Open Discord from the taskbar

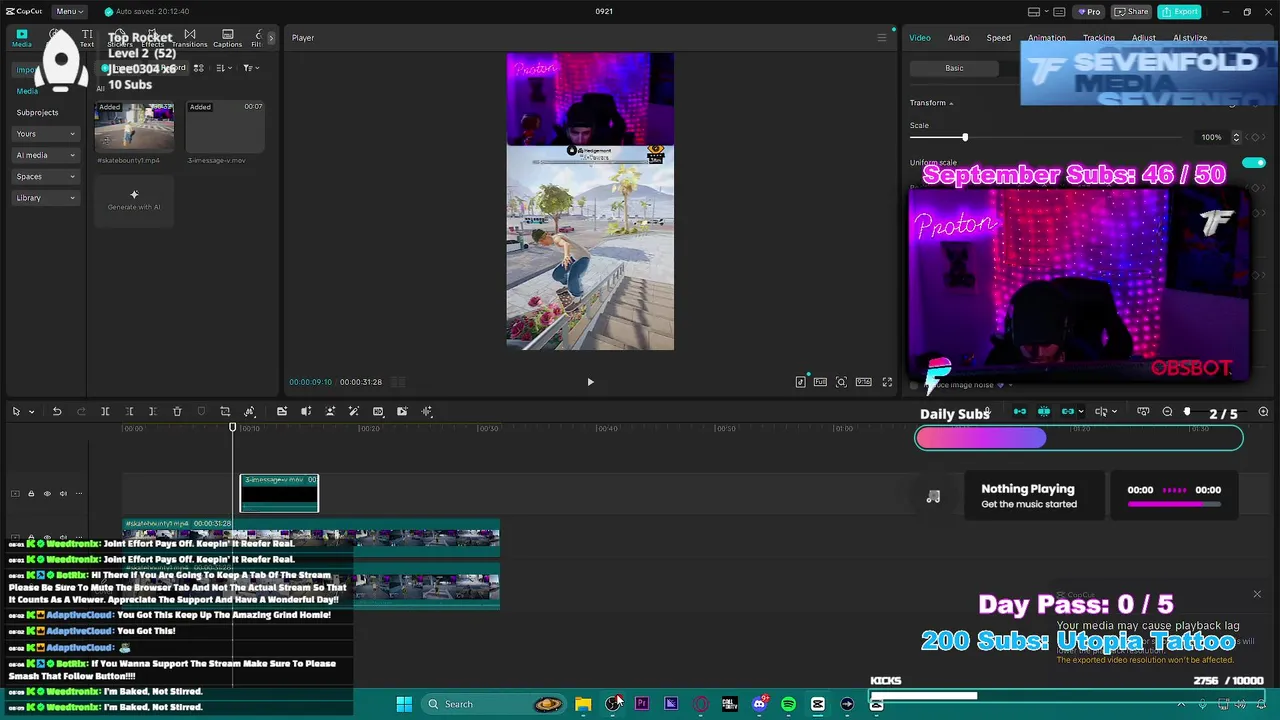pos(759,704)
